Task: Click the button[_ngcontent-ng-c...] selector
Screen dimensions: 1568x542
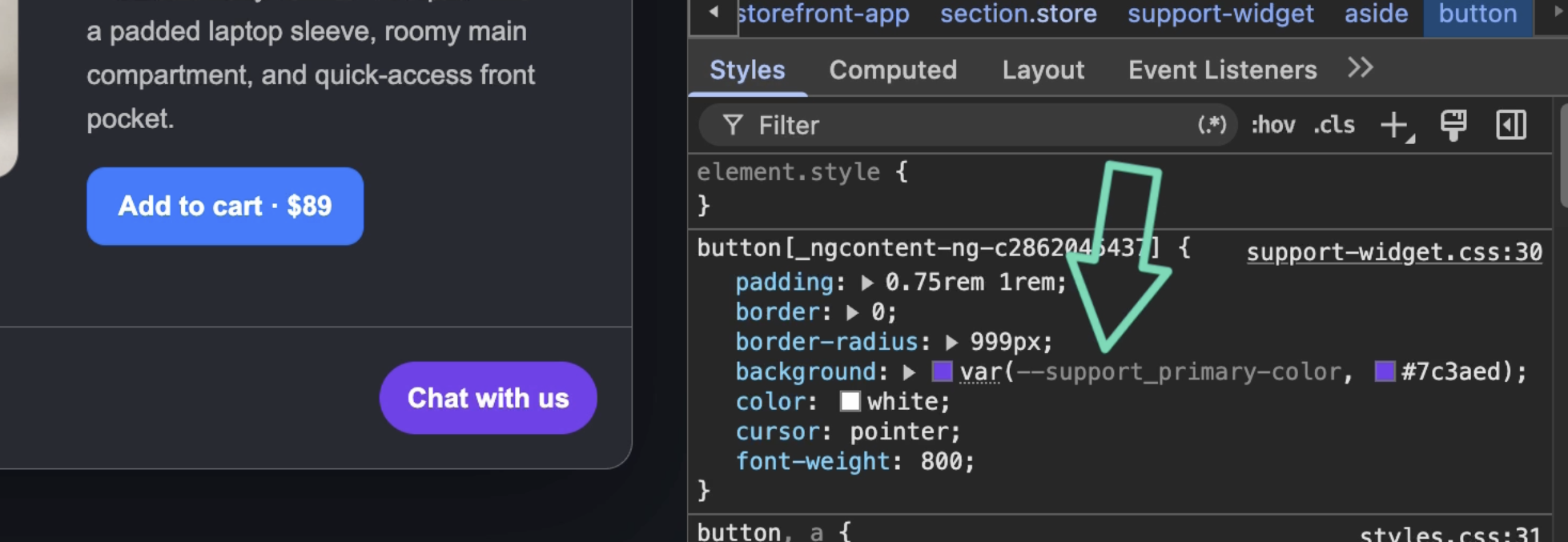Action: pos(928,248)
